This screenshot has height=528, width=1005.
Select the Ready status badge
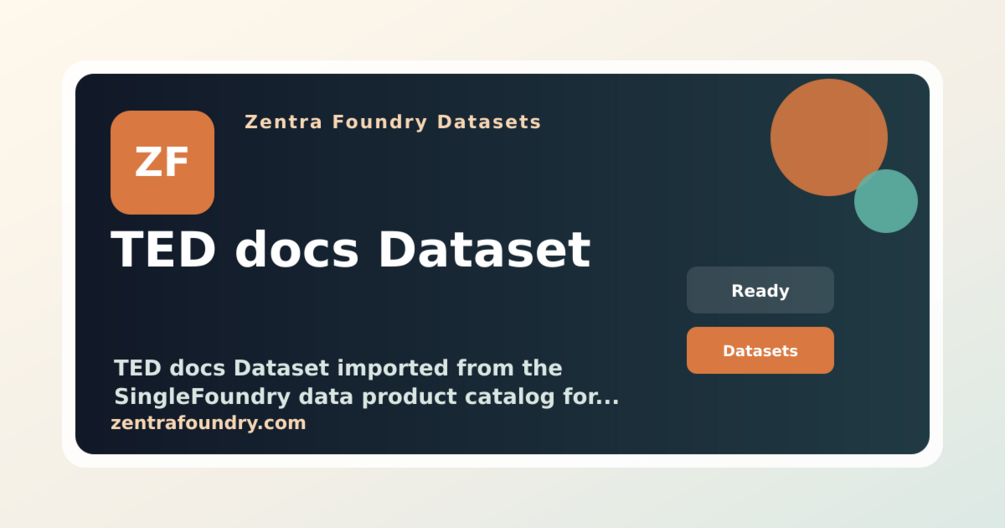pyautogui.click(x=760, y=290)
